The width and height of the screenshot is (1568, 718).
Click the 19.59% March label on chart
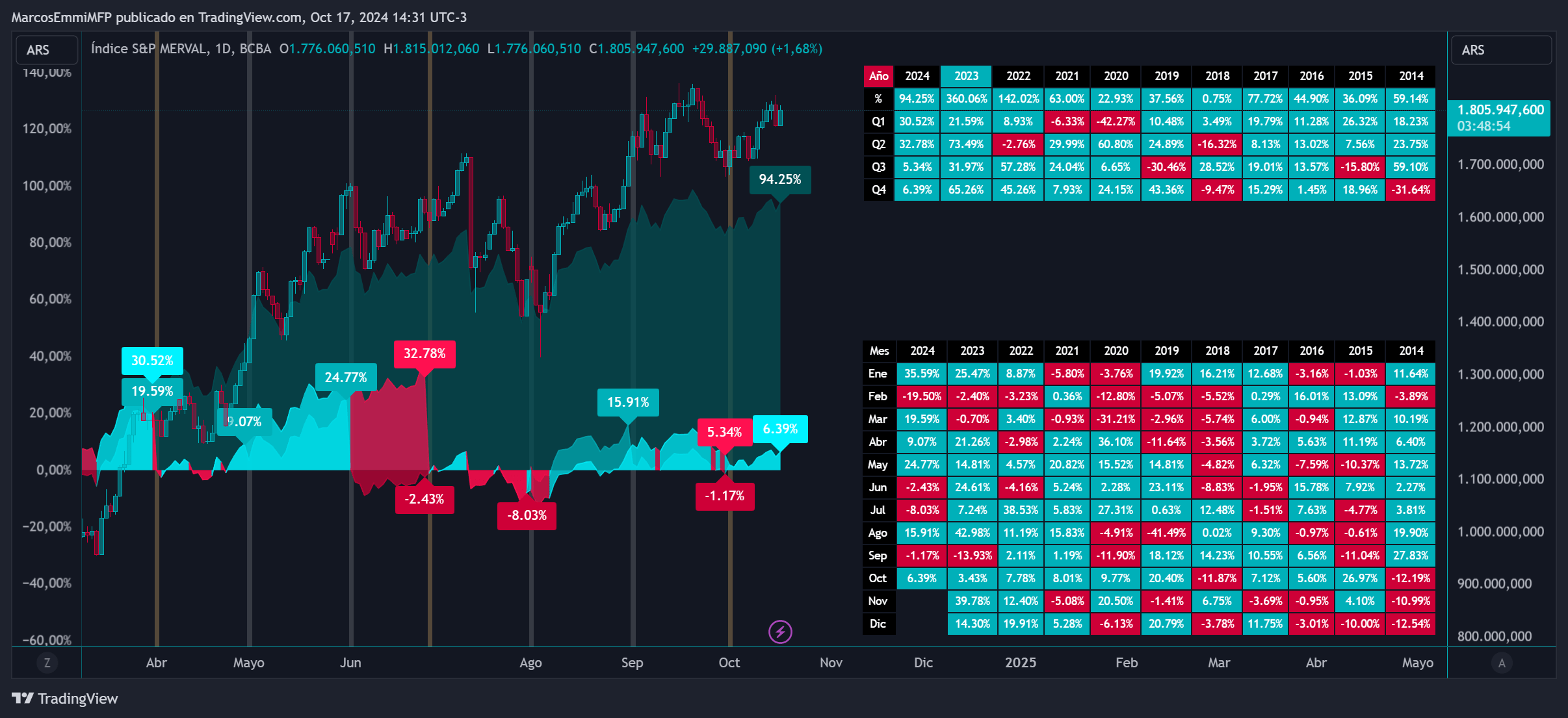[152, 391]
